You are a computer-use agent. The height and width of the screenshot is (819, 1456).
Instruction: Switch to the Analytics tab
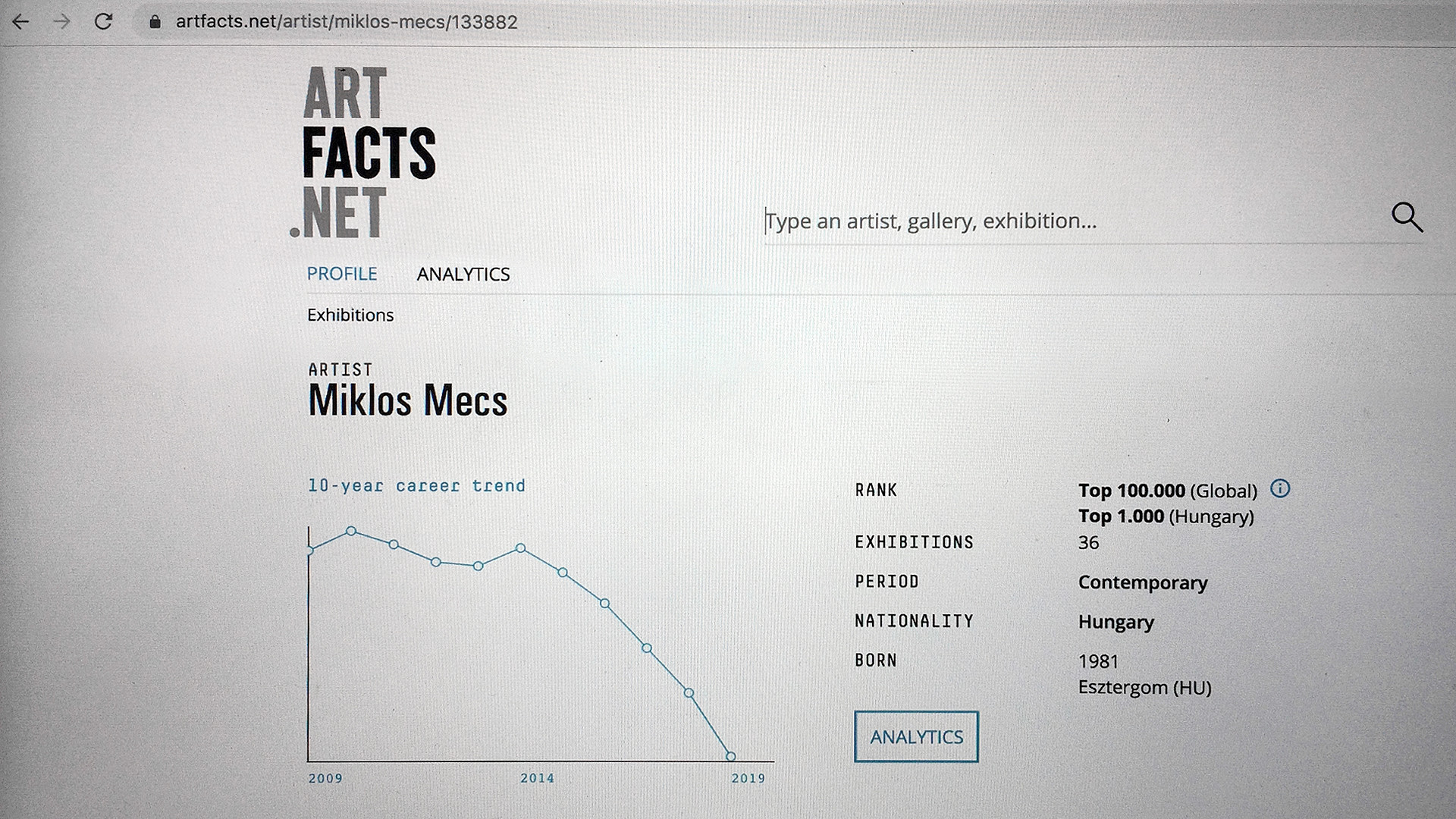463,275
